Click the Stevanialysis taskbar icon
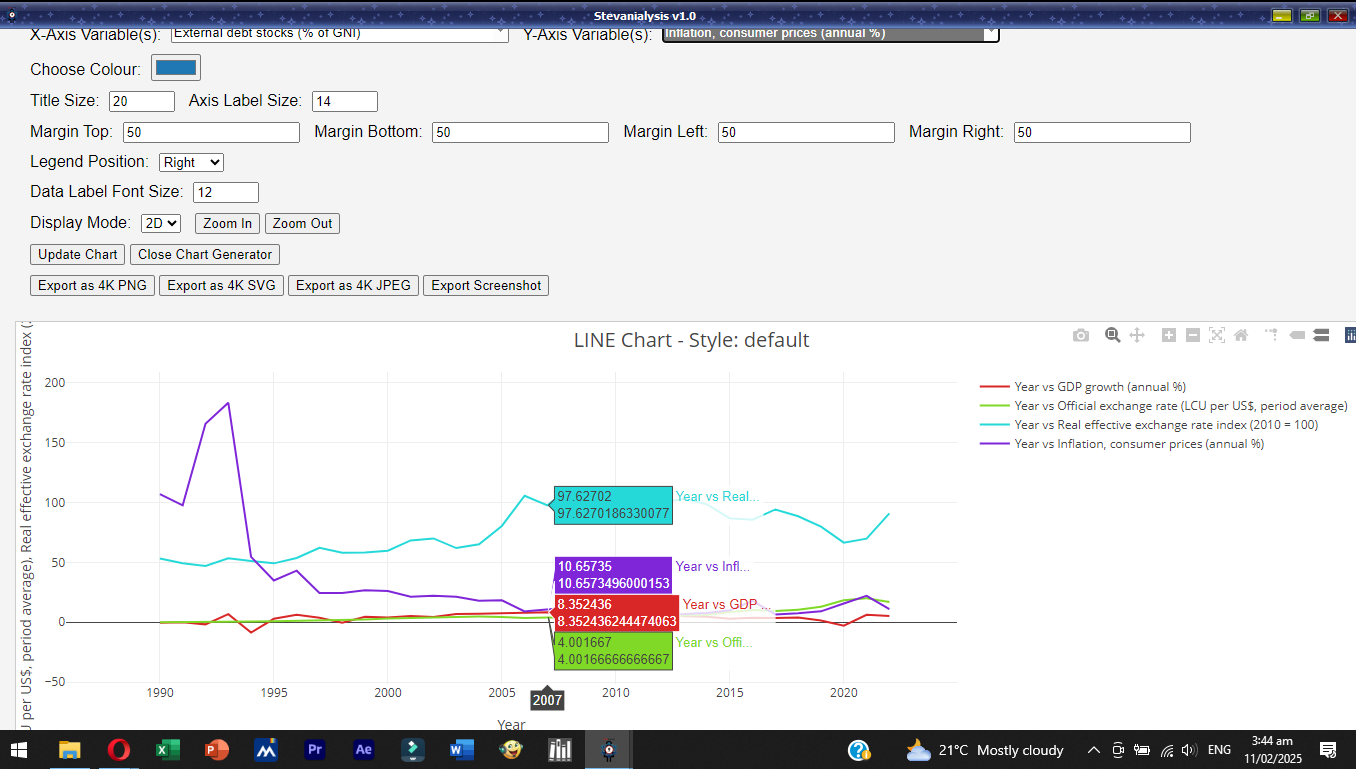1356x769 pixels. click(x=608, y=749)
